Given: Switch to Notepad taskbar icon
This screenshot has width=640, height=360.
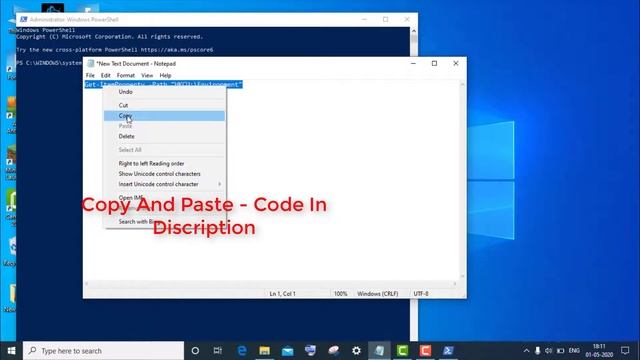Looking at the screenshot, I should click(380, 351).
